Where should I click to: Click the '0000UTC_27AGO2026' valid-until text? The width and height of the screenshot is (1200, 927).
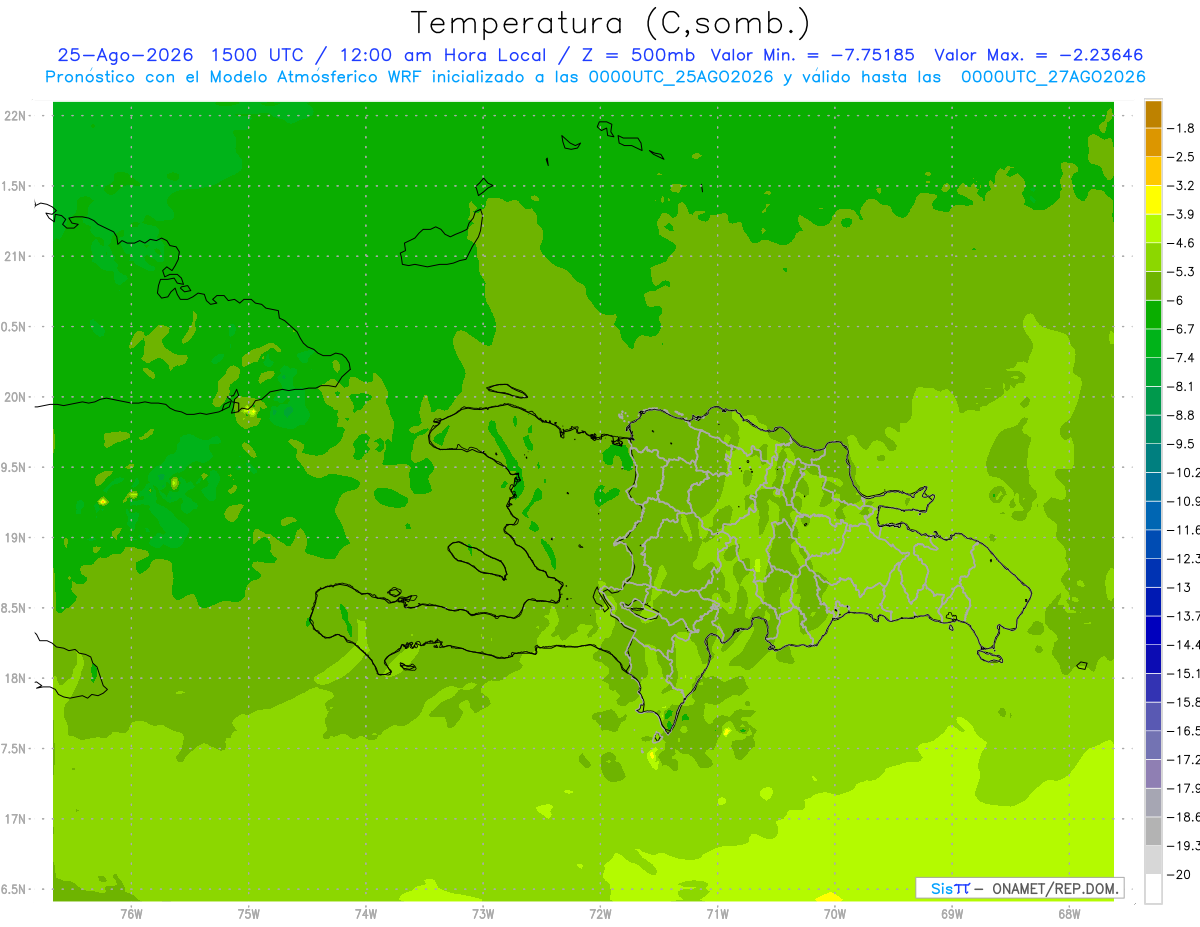coord(1053,77)
